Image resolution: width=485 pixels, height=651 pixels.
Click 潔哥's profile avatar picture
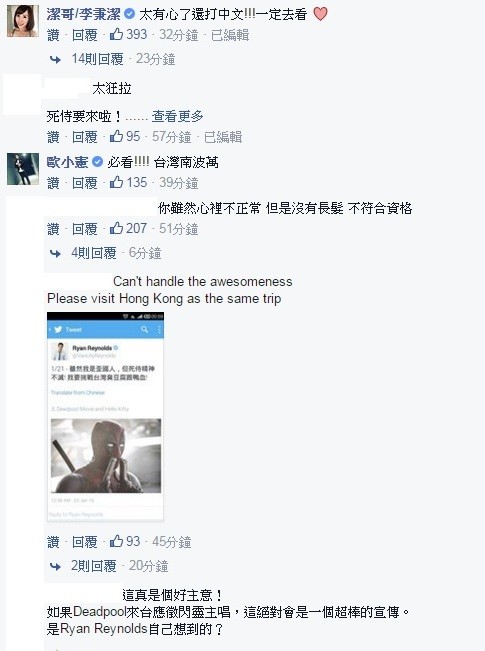point(23,21)
